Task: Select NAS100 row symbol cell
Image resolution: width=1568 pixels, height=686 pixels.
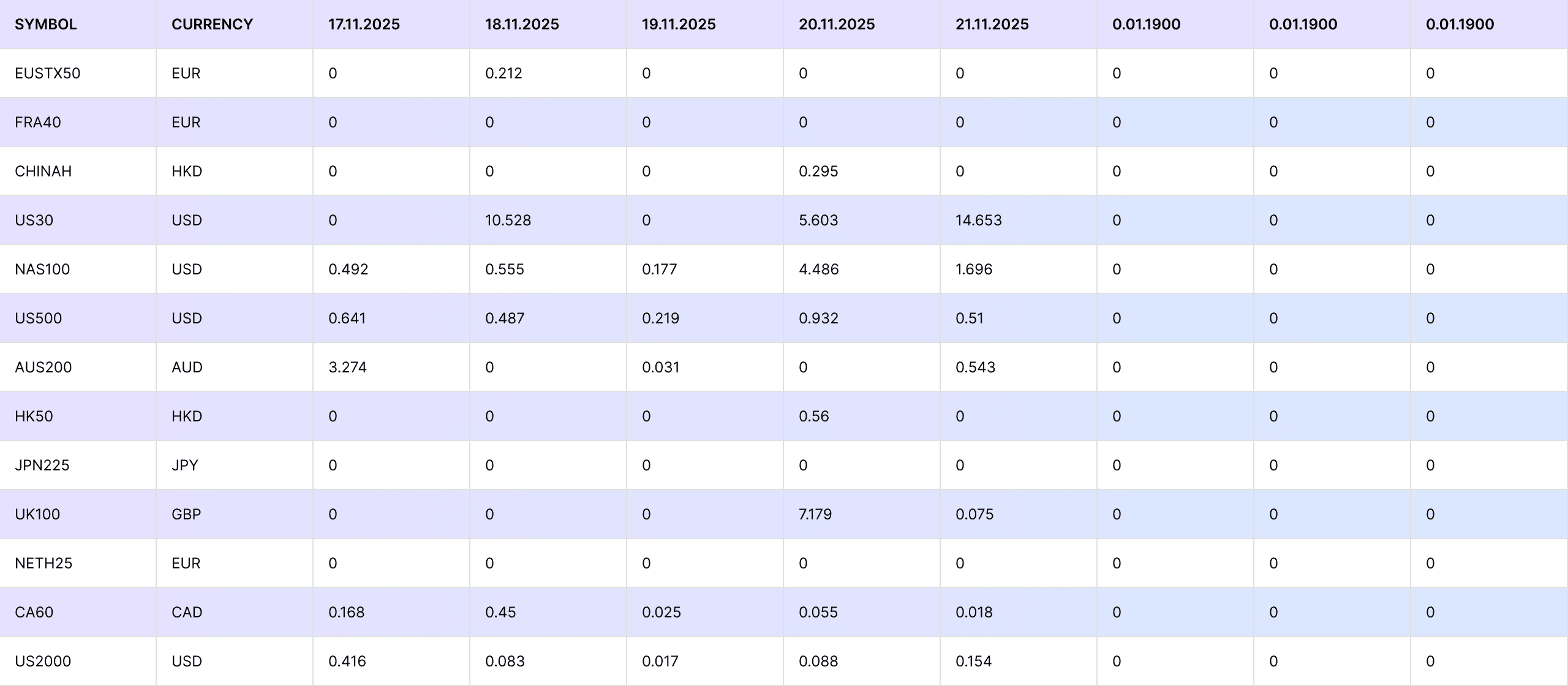Action: (x=42, y=269)
